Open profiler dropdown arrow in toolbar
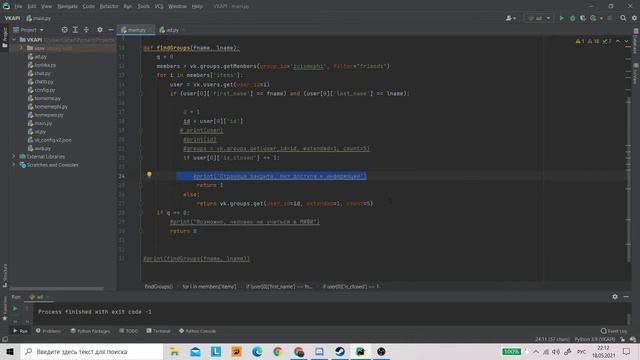The height and width of the screenshot is (360, 640). click(x=601, y=18)
